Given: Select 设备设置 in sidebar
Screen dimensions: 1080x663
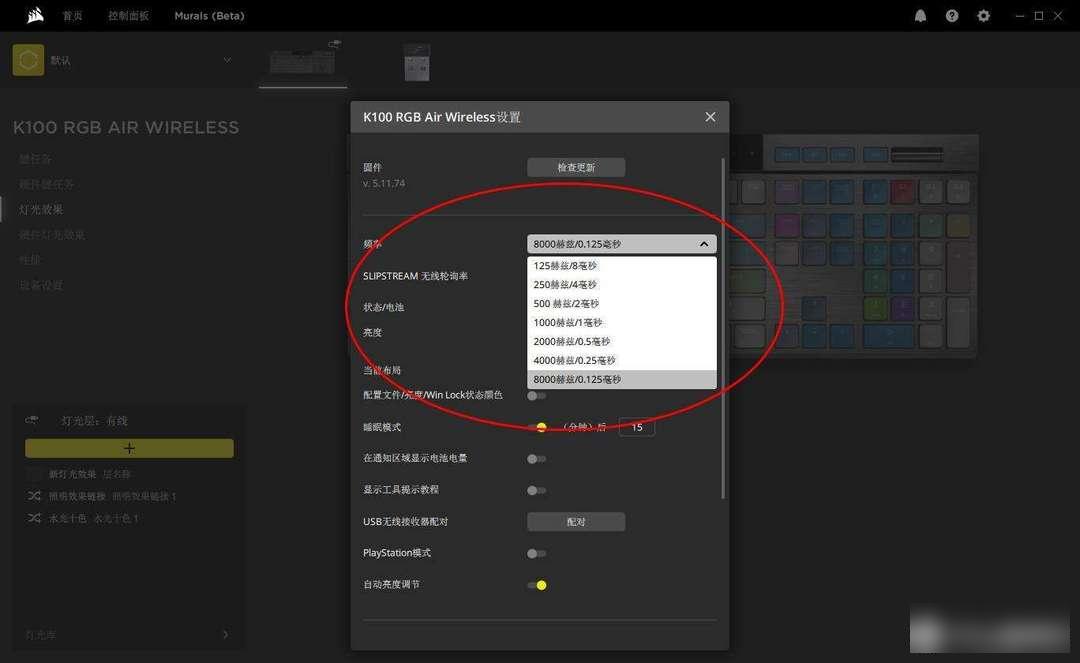Looking at the screenshot, I should point(41,285).
